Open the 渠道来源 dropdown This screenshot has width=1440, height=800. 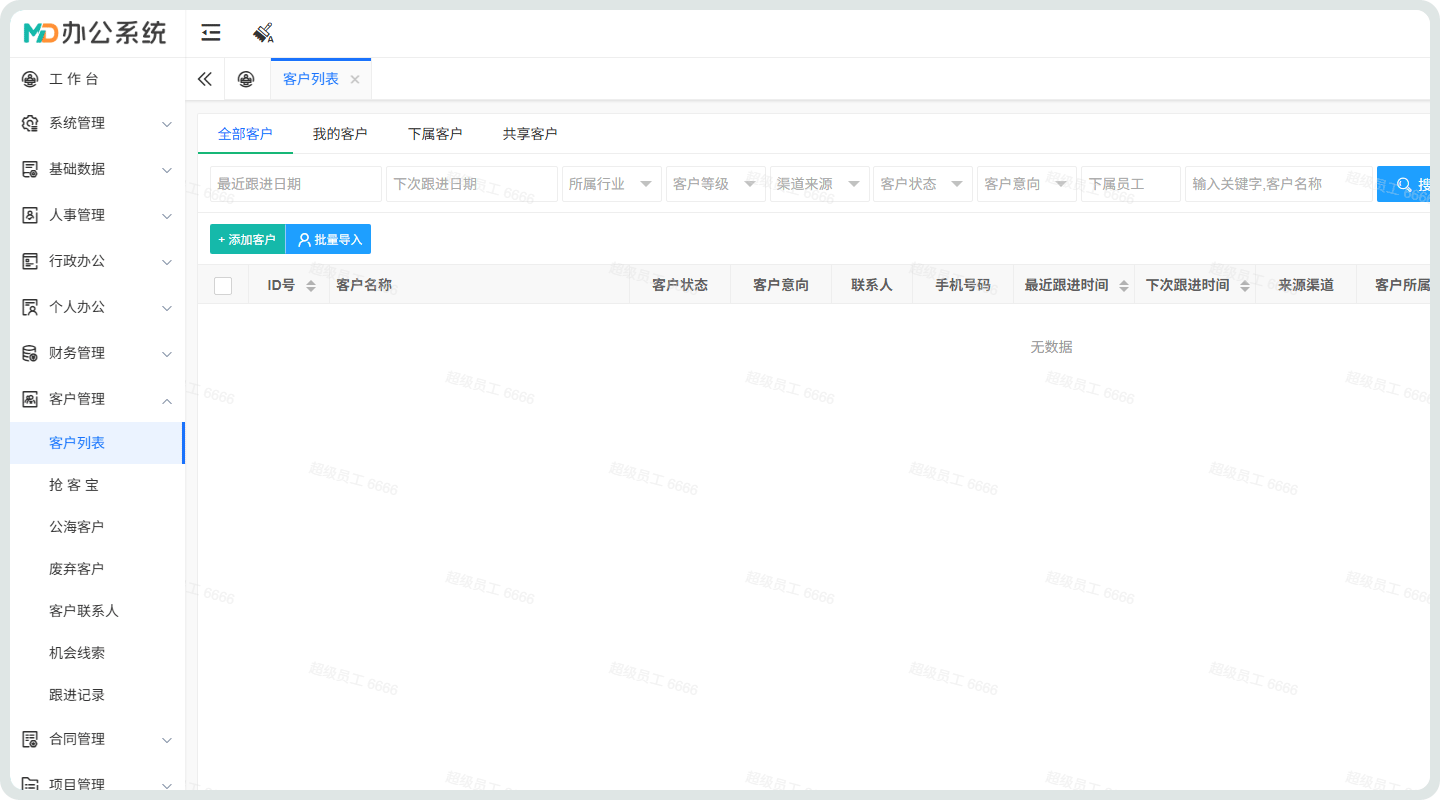click(x=819, y=184)
